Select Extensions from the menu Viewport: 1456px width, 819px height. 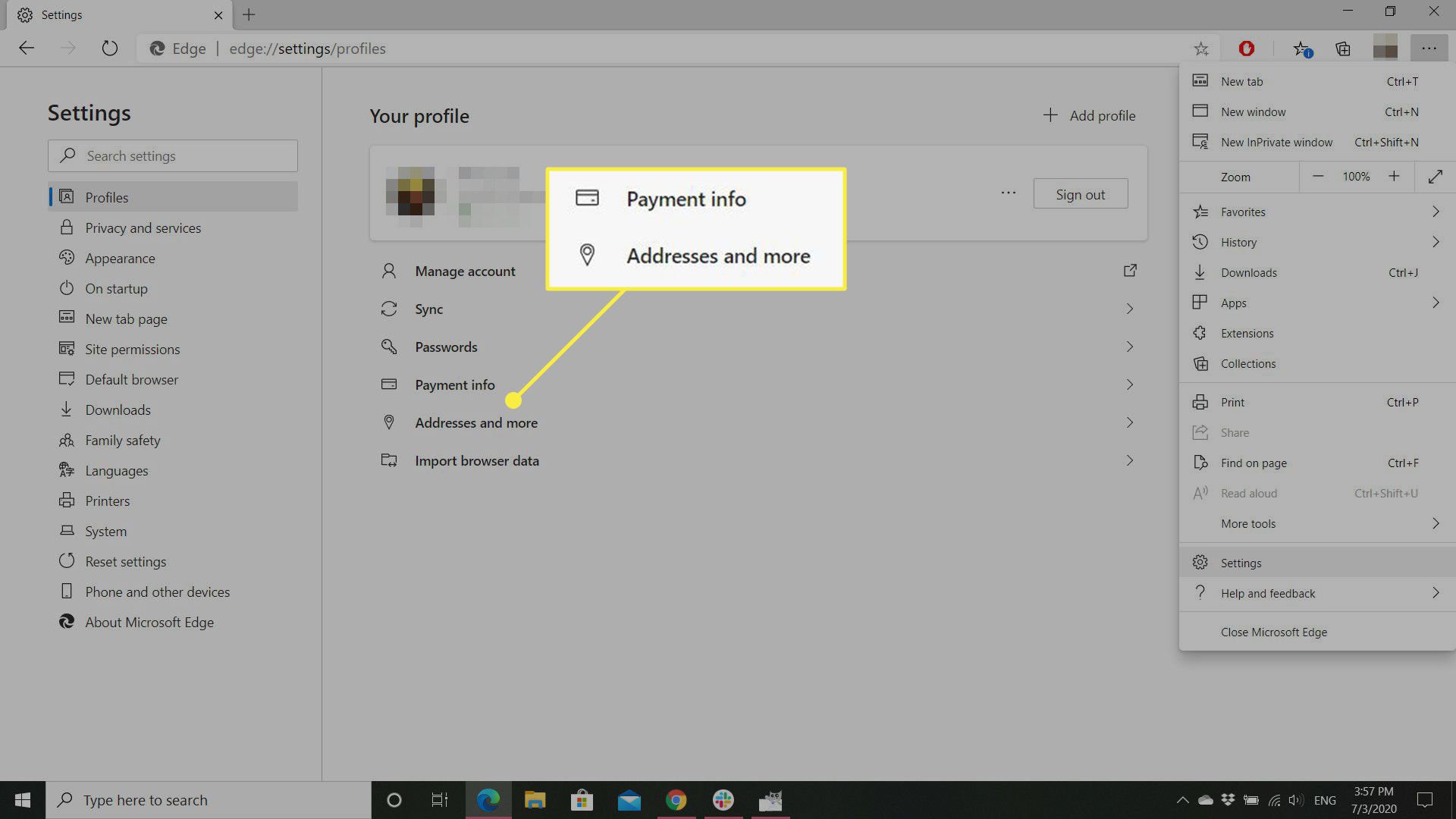click(1247, 334)
